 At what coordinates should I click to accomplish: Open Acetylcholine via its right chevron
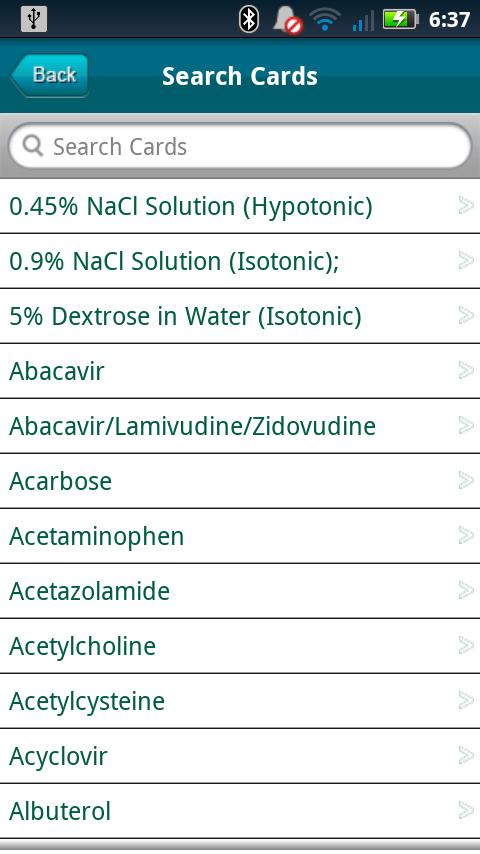[466, 645]
